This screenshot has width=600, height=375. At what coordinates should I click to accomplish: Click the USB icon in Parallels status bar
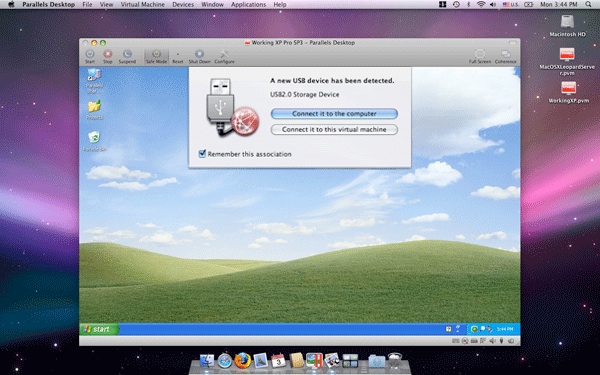tap(501, 341)
